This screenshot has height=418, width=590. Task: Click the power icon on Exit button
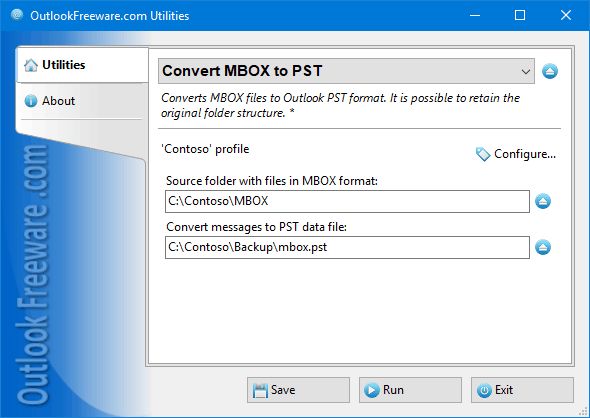click(484, 391)
